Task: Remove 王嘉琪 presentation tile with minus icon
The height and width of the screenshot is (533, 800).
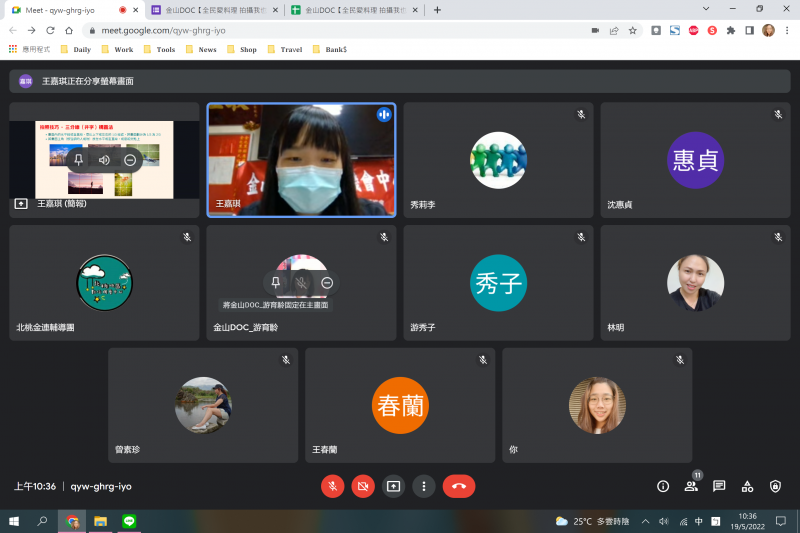Action: point(130,160)
